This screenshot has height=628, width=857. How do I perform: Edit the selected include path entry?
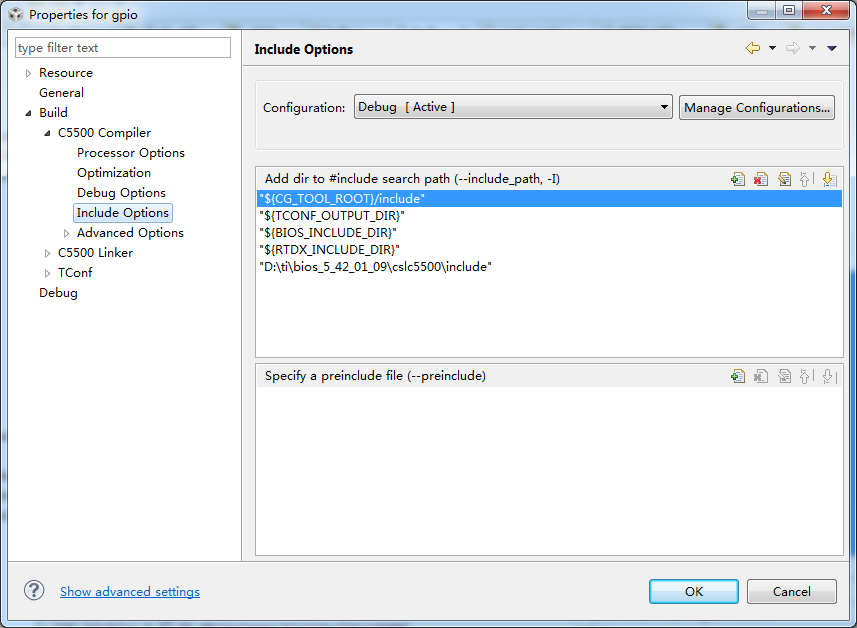[x=784, y=179]
